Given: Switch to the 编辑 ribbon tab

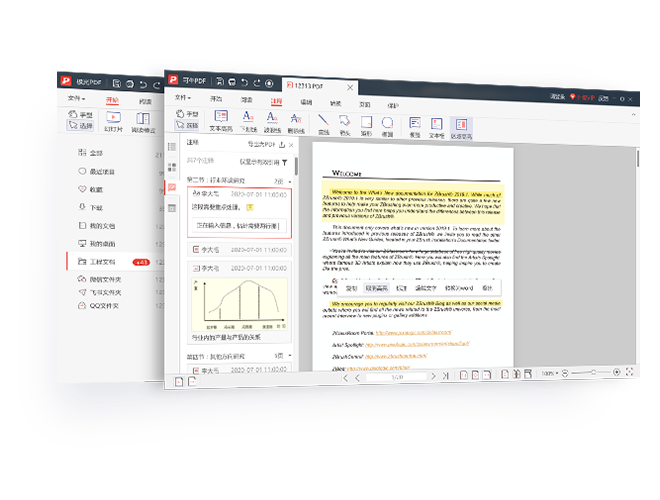Looking at the screenshot, I should point(306,101).
